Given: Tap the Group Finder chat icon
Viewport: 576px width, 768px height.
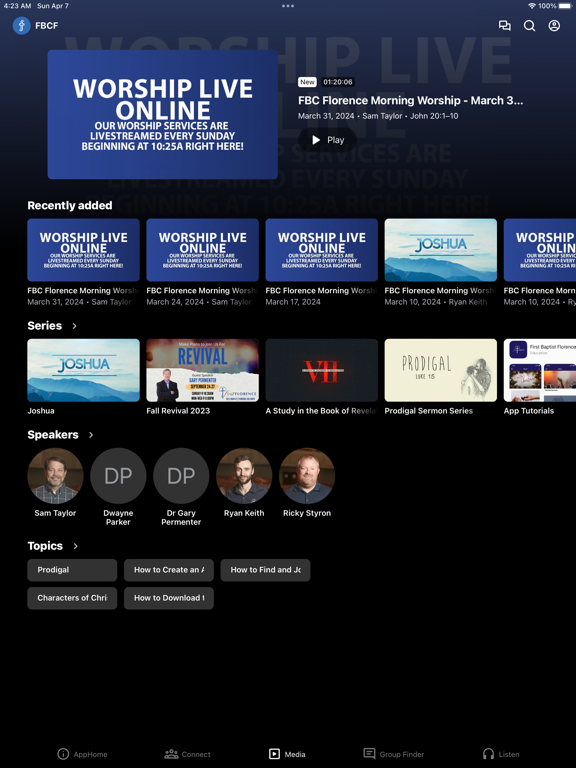Looking at the screenshot, I should (x=369, y=753).
